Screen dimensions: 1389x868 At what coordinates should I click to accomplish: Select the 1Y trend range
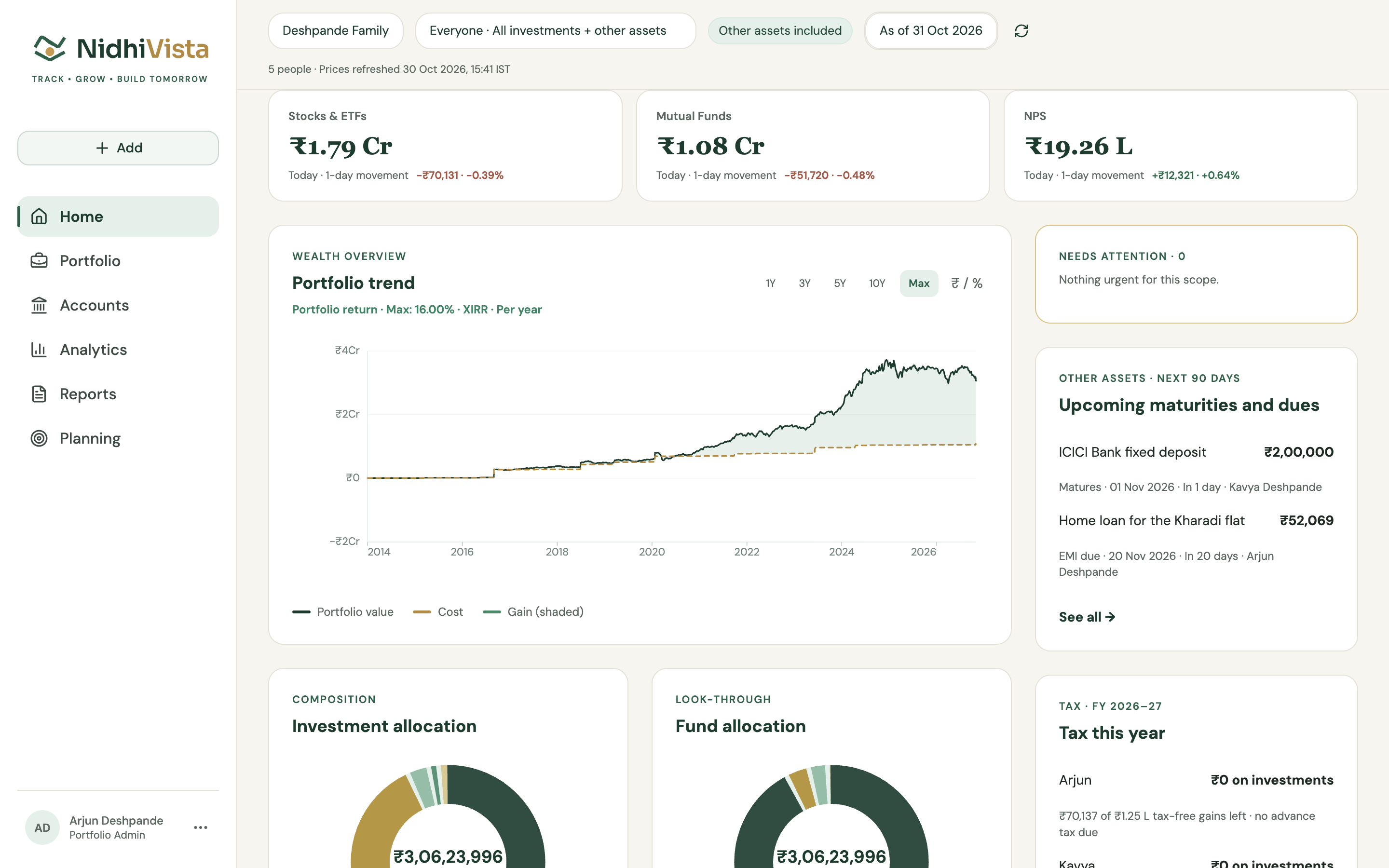point(770,284)
